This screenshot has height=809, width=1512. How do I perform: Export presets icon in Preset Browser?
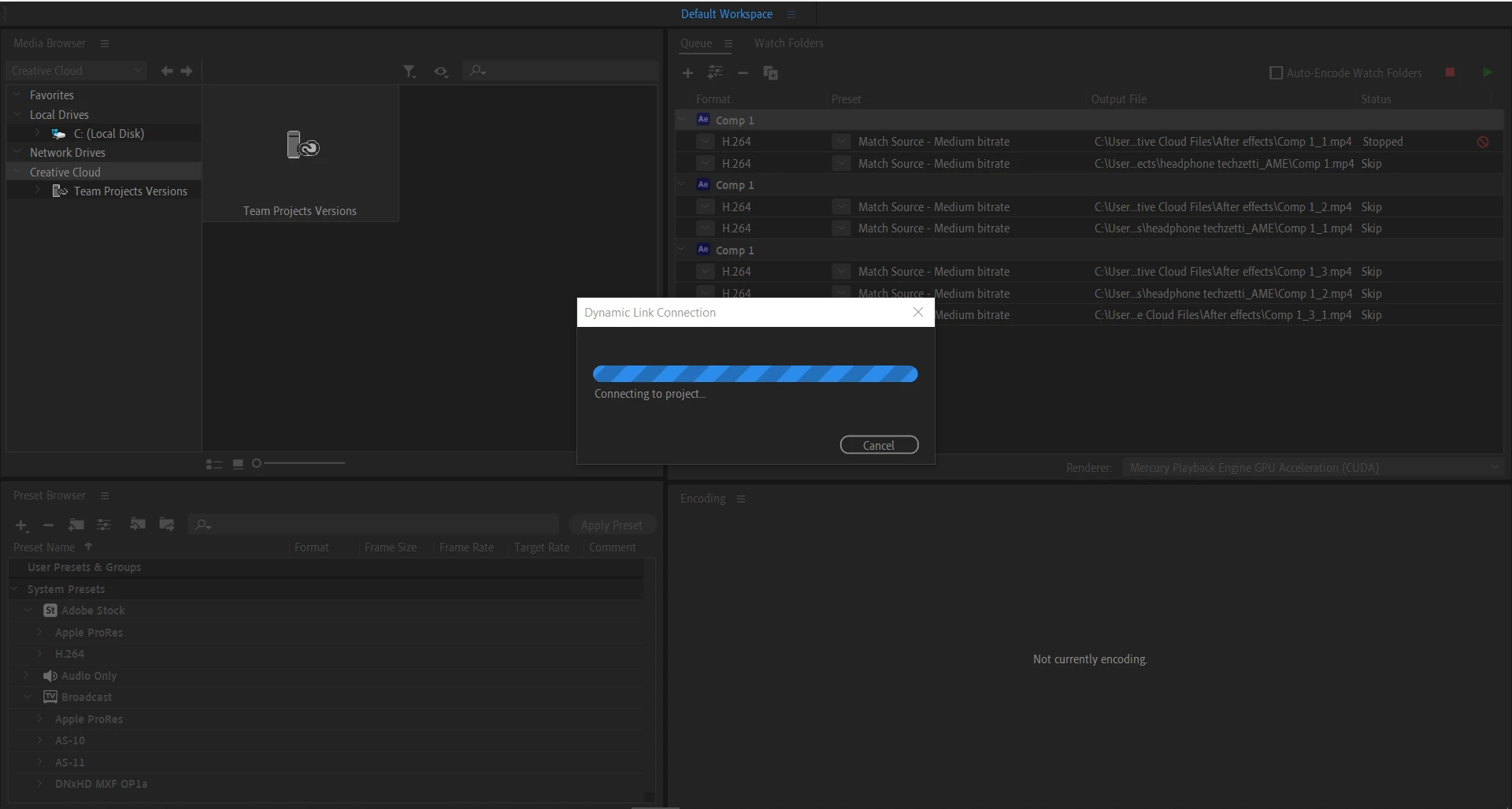(x=166, y=524)
